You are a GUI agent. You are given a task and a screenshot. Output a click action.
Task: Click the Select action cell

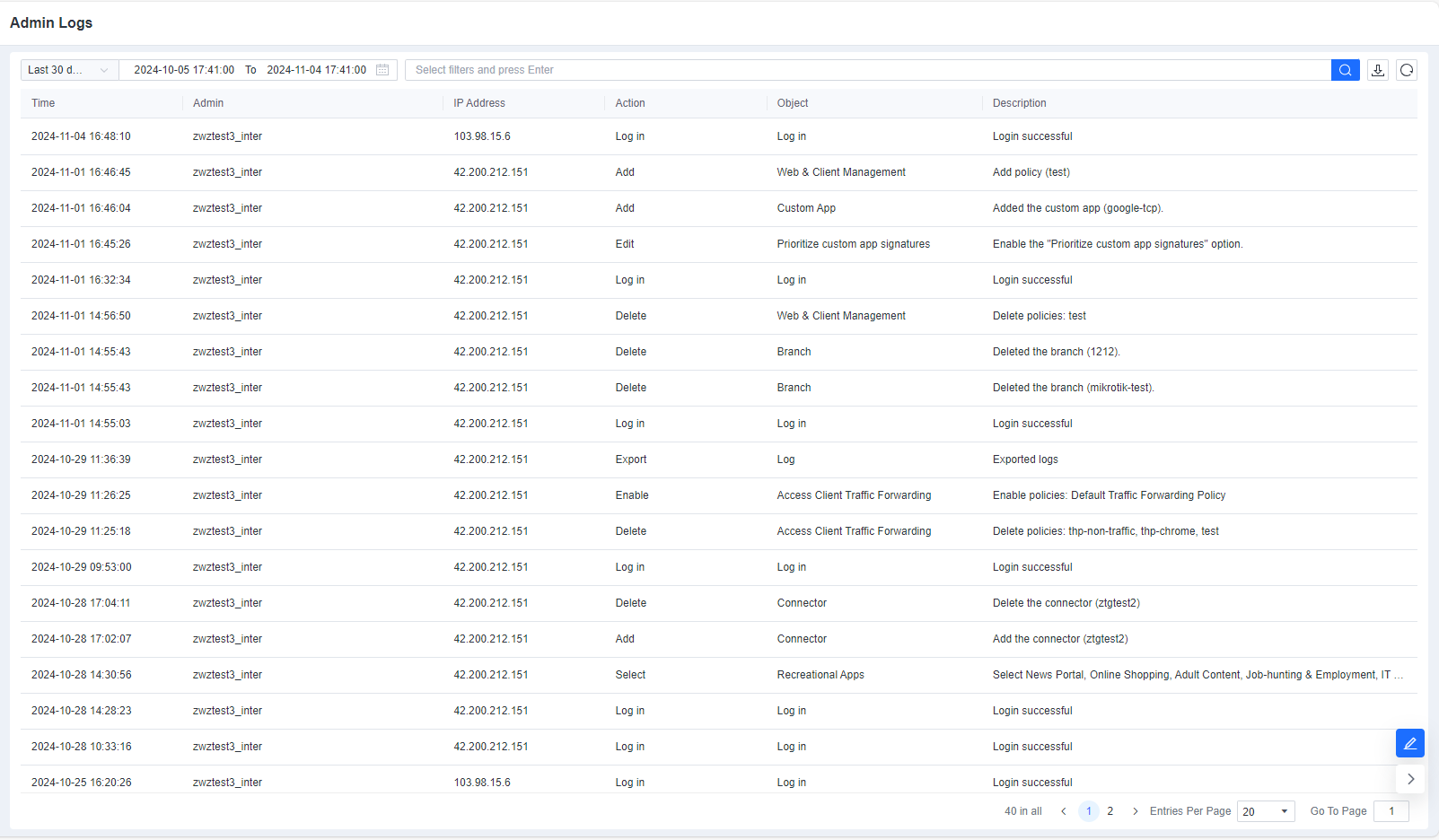(x=630, y=675)
